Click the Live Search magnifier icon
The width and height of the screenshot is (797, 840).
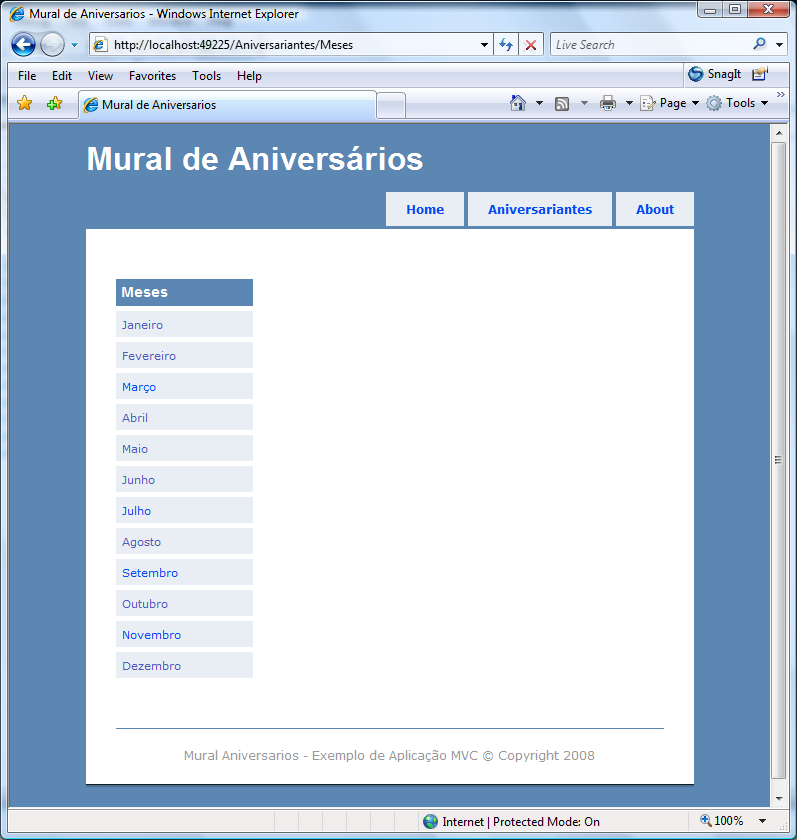[x=760, y=45]
